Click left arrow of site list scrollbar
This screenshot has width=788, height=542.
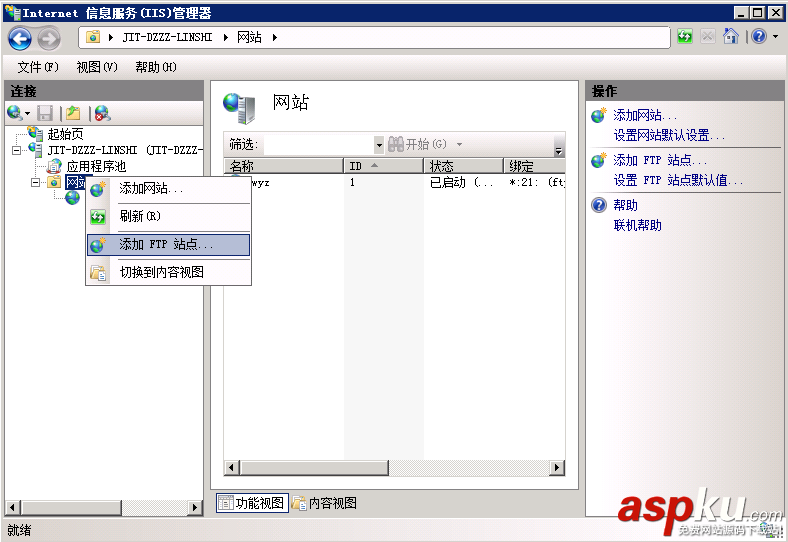pyautogui.click(x=231, y=468)
